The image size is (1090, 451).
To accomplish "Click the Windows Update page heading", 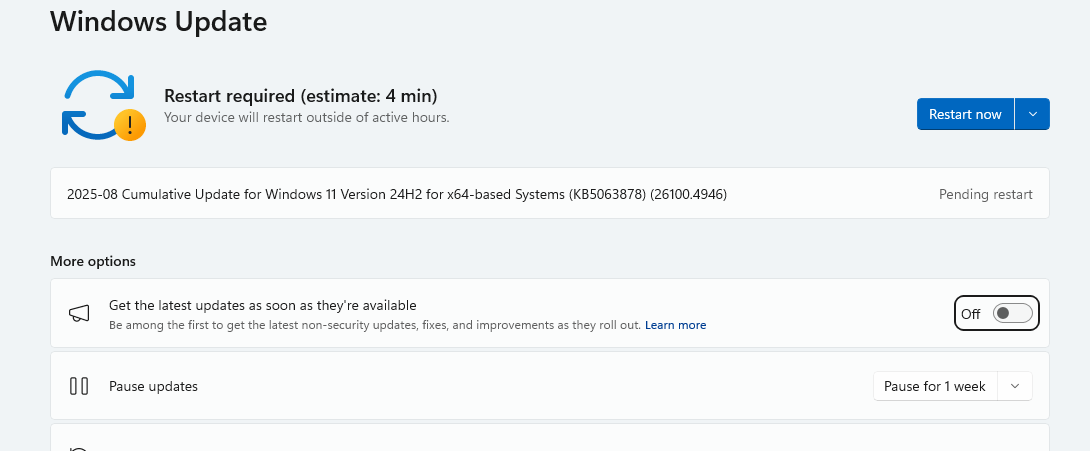I will pos(159,21).
